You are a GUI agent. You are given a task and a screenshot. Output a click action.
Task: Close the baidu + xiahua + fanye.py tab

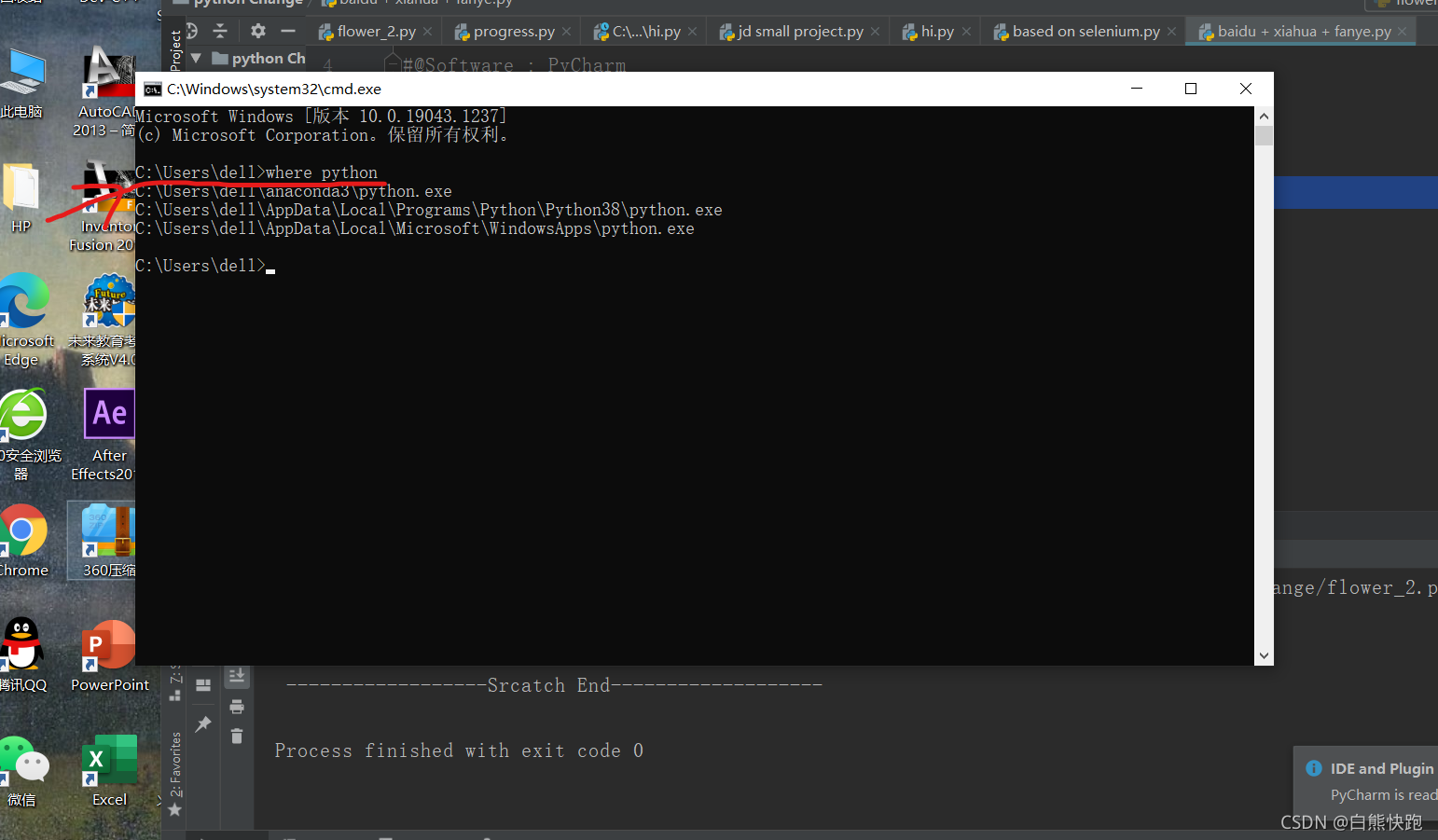click(x=1402, y=32)
